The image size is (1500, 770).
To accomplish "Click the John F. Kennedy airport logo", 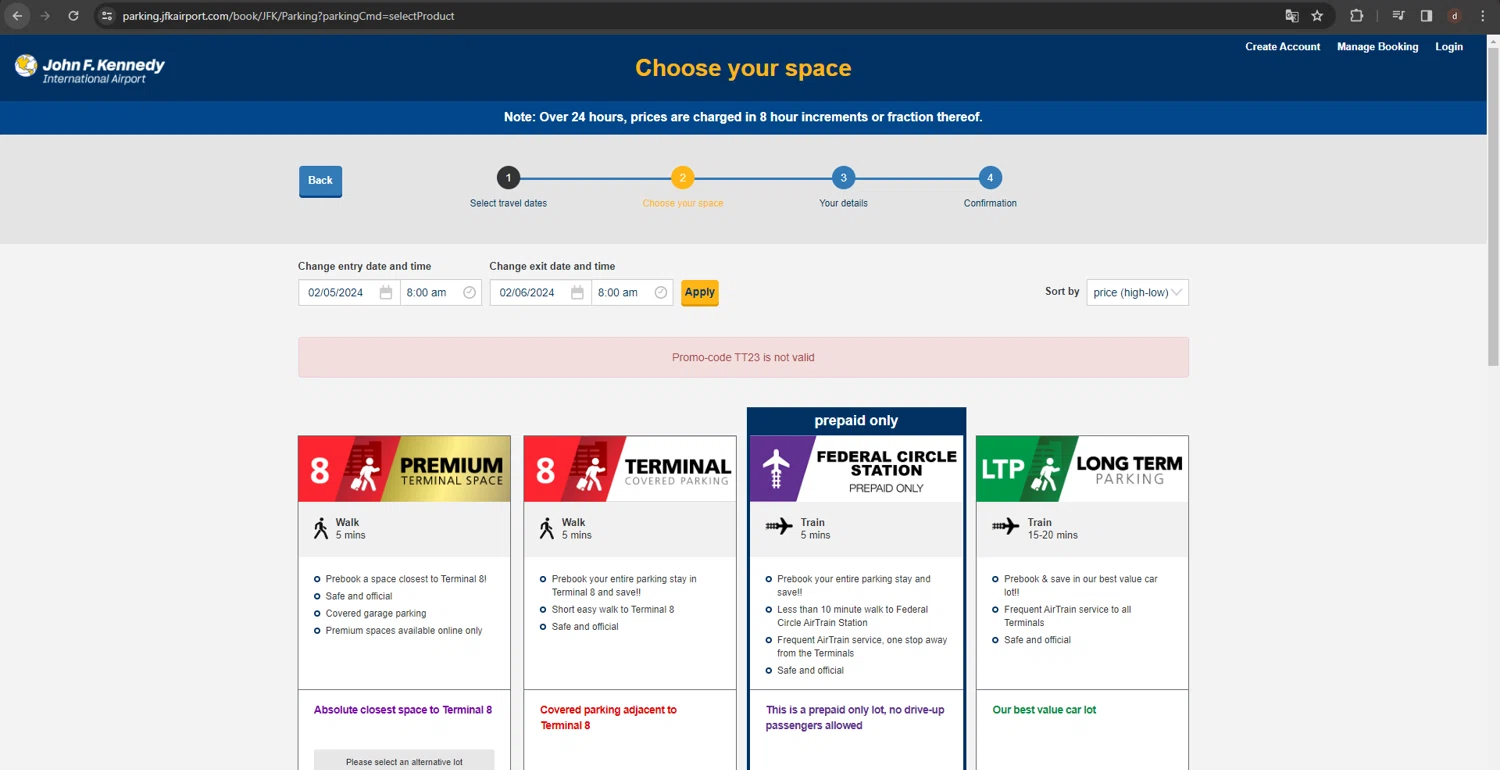I will point(90,69).
